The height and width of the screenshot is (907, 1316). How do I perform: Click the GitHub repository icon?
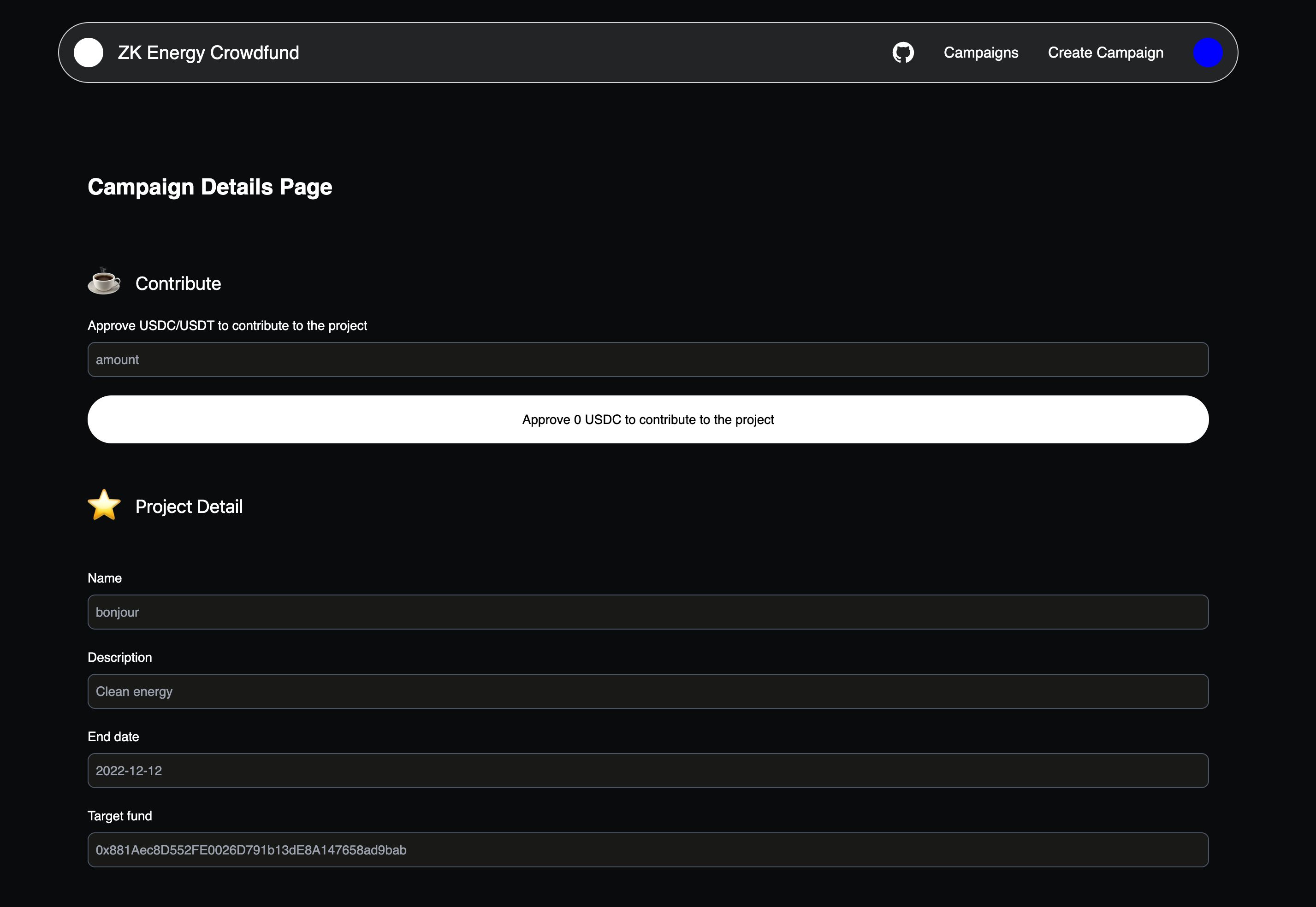903,53
